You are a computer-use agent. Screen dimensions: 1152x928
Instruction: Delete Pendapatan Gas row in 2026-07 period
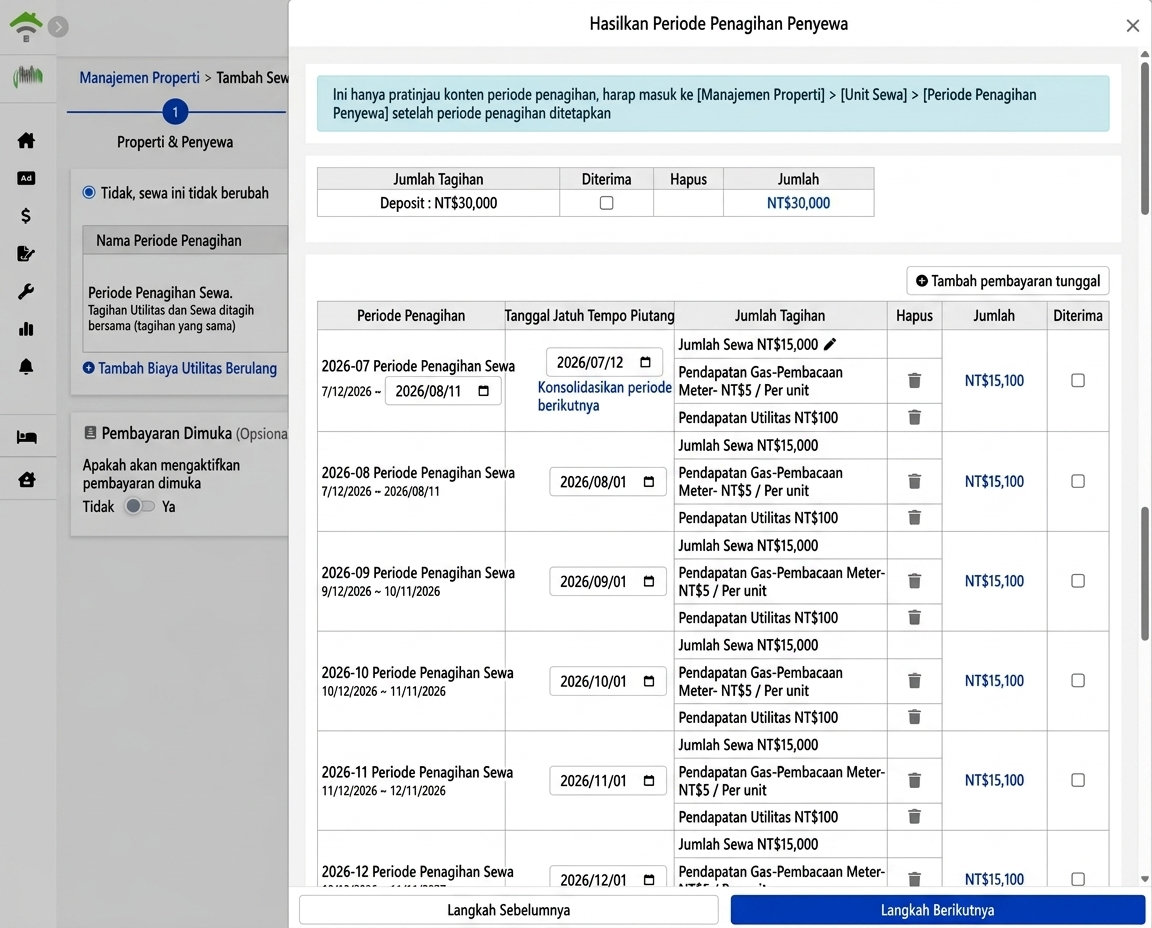[x=915, y=381]
